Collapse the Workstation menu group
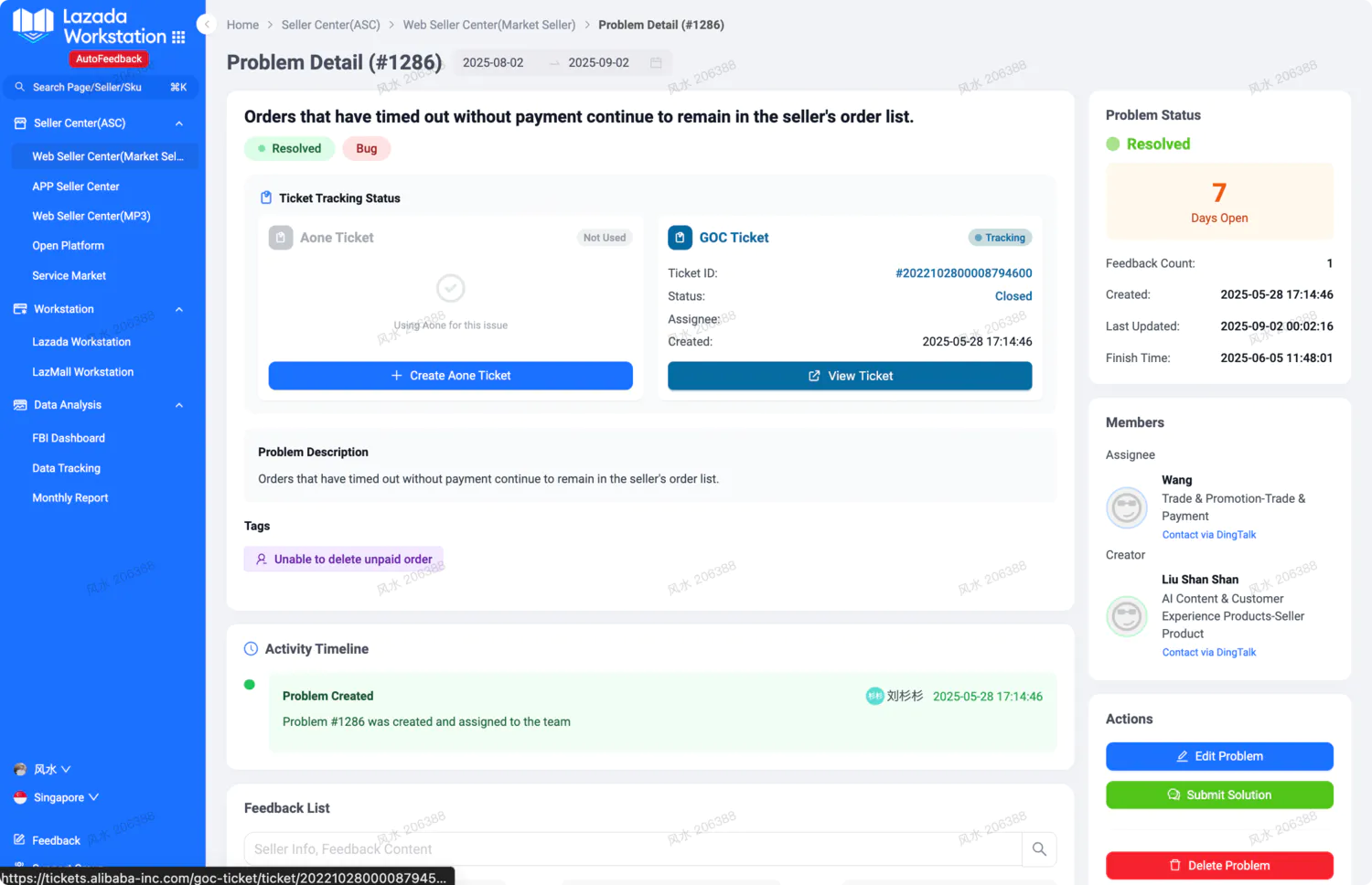1372x885 pixels. click(x=179, y=310)
